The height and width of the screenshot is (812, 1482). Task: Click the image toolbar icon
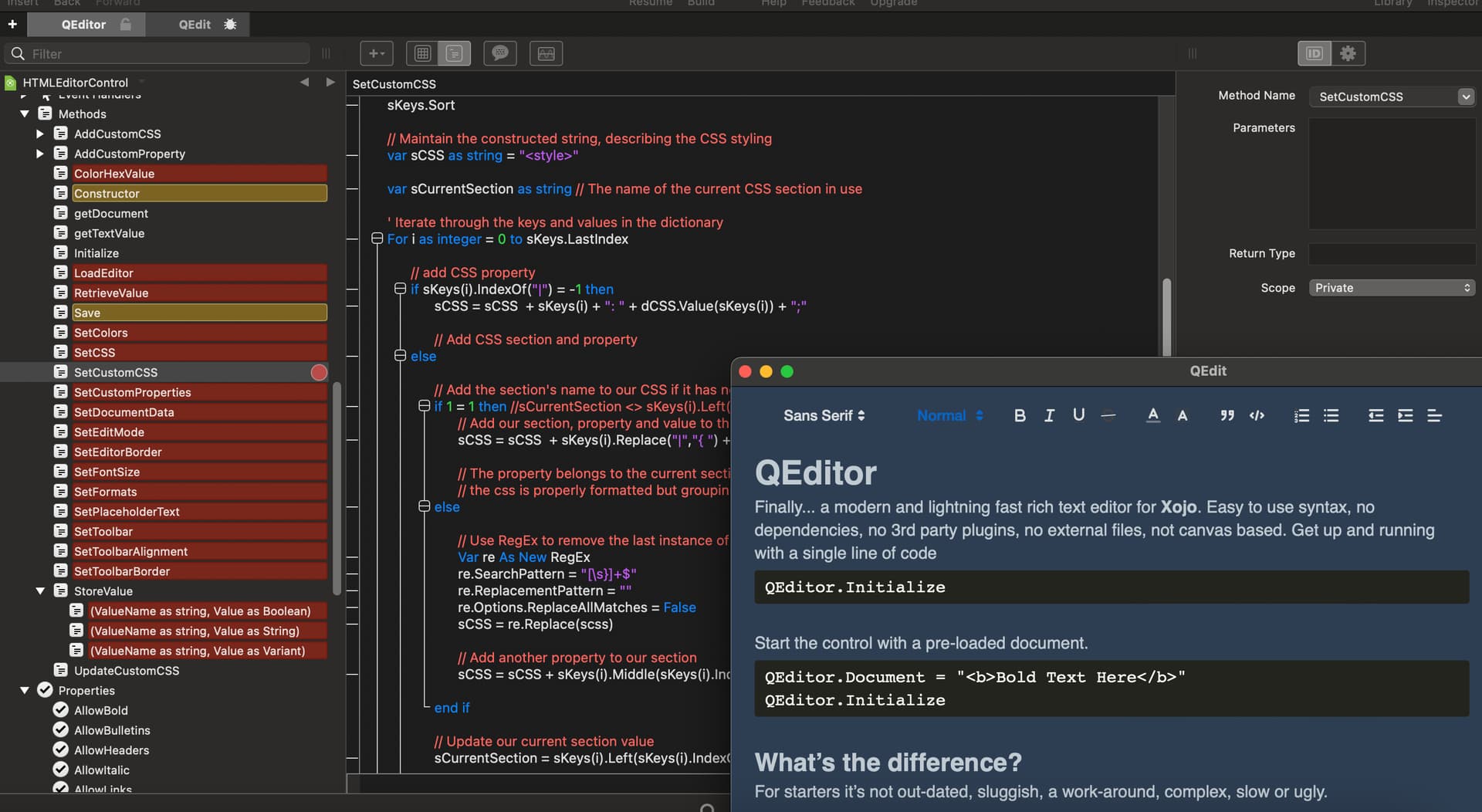pyautogui.click(x=546, y=53)
